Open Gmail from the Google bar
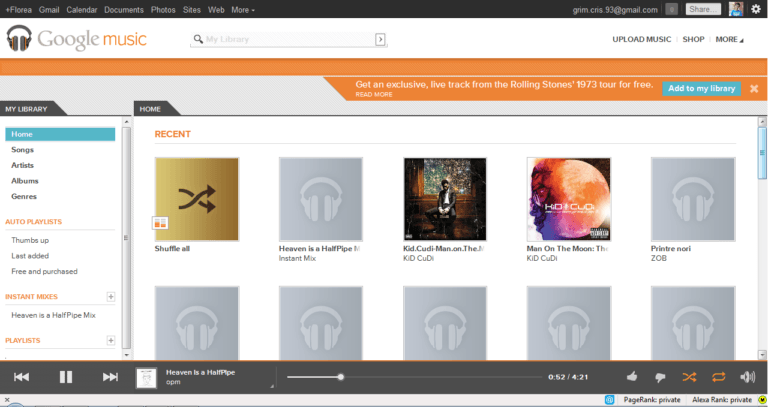This screenshot has width=768, height=407. click(49, 9)
